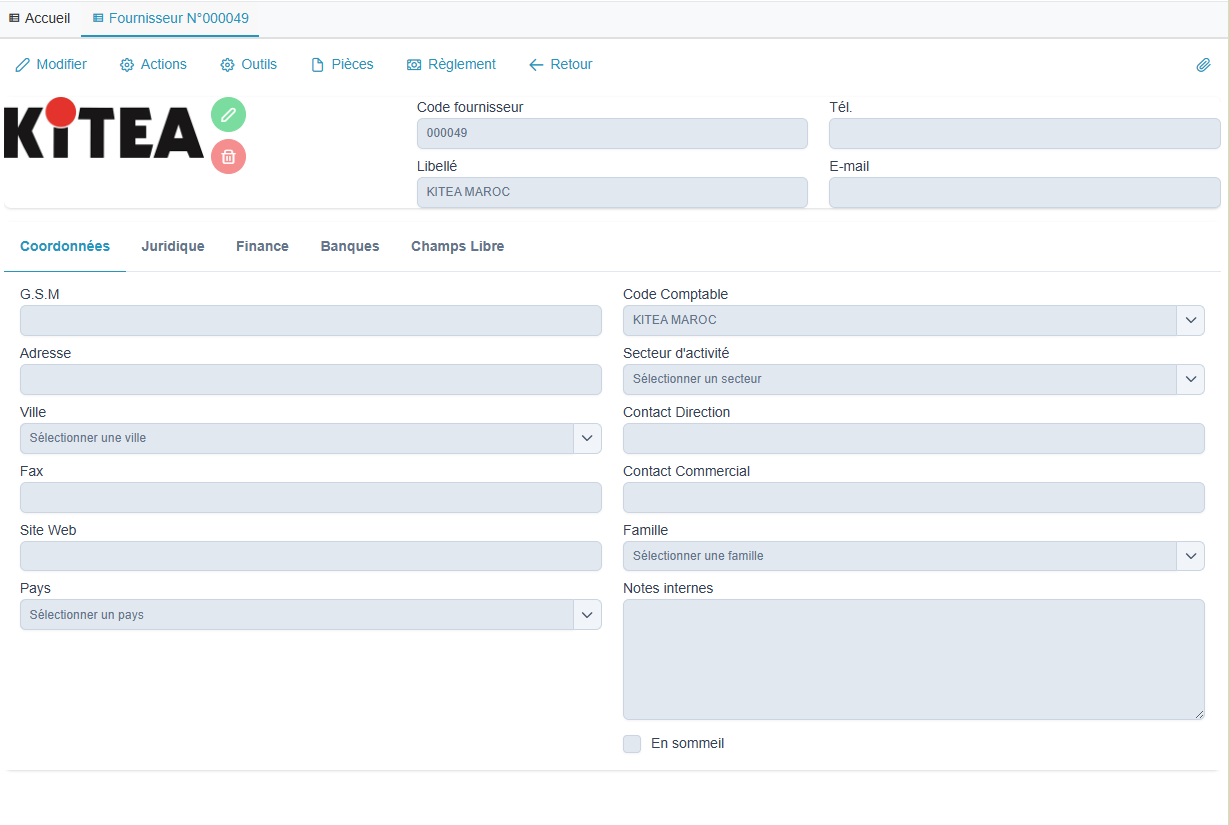Click the Notes internes text area
Viewport: 1229px width, 825px height.
913,660
